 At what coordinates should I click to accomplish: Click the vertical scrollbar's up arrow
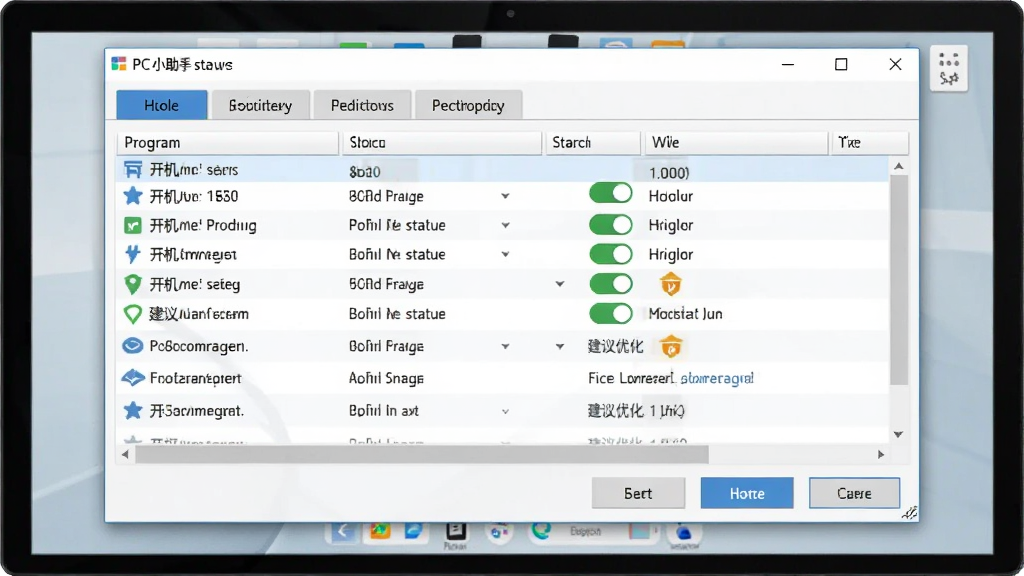899,167
